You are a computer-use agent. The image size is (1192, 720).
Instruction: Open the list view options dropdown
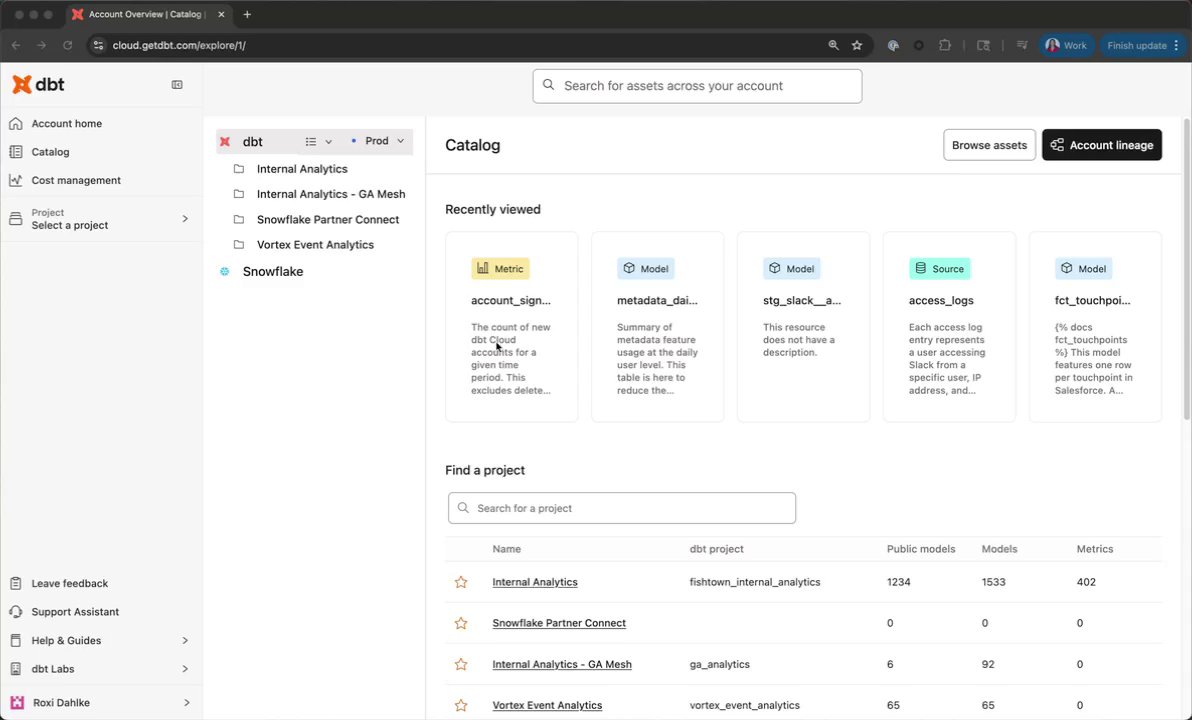pyautogui.click(x=318, y=142)
